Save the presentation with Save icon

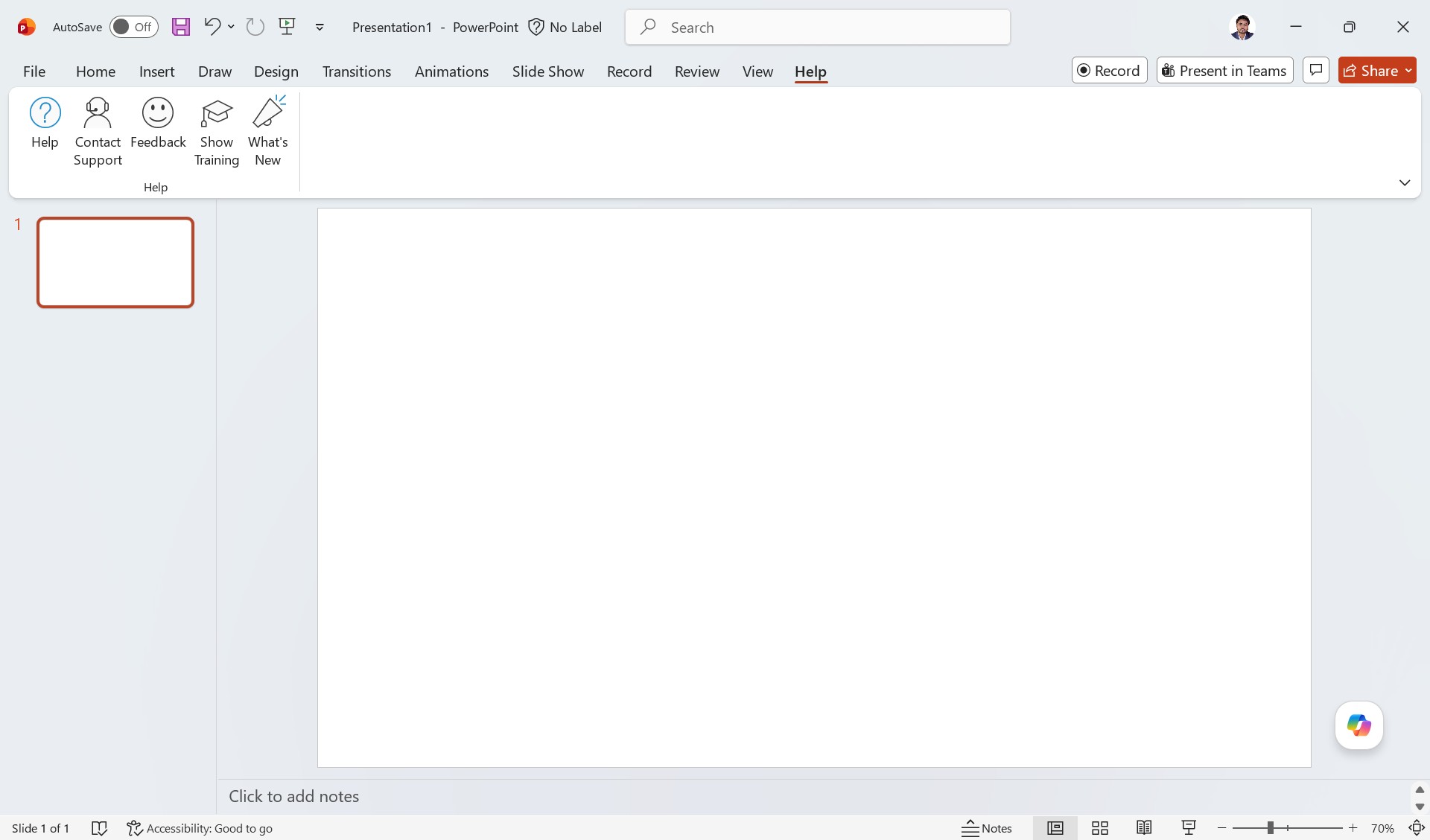point(181,27)
